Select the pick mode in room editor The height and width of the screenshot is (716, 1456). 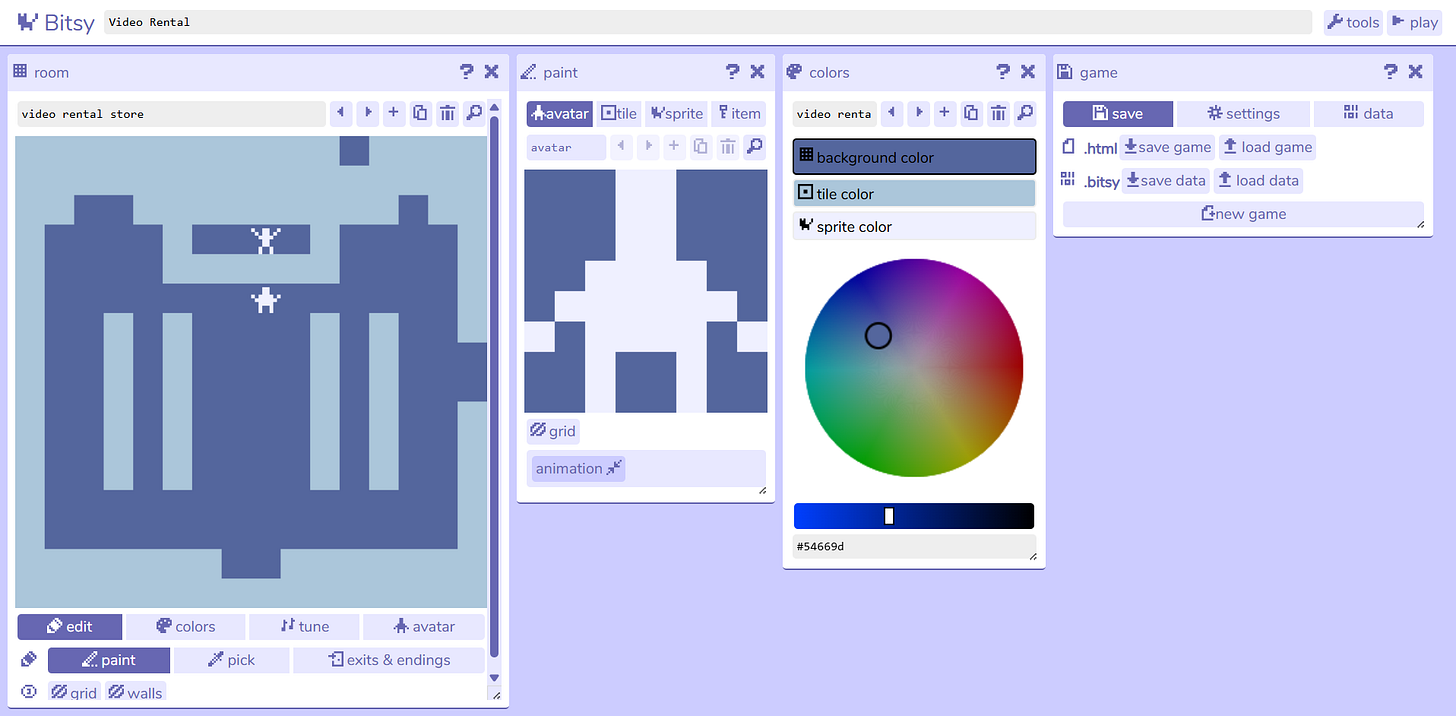click(x=232, y=660)
